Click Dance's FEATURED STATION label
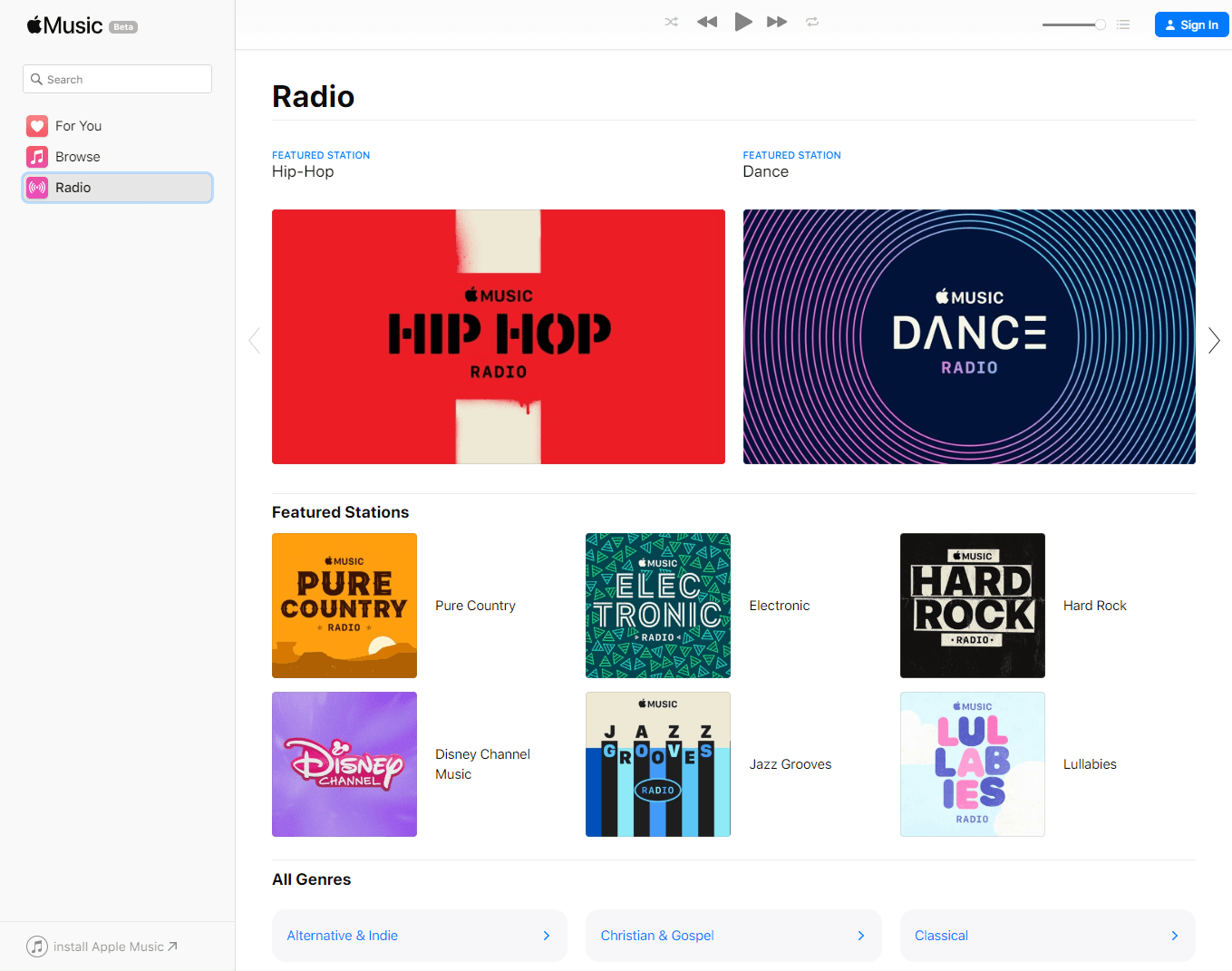This screenshot has height=971, width=1232. (x=791, y=155)
